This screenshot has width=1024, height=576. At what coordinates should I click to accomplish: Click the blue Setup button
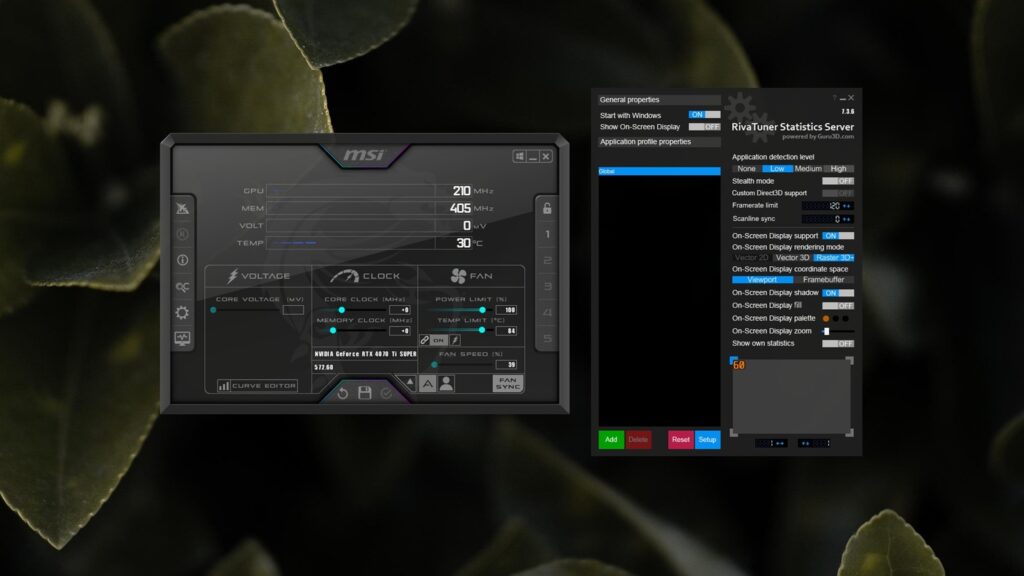707,440
